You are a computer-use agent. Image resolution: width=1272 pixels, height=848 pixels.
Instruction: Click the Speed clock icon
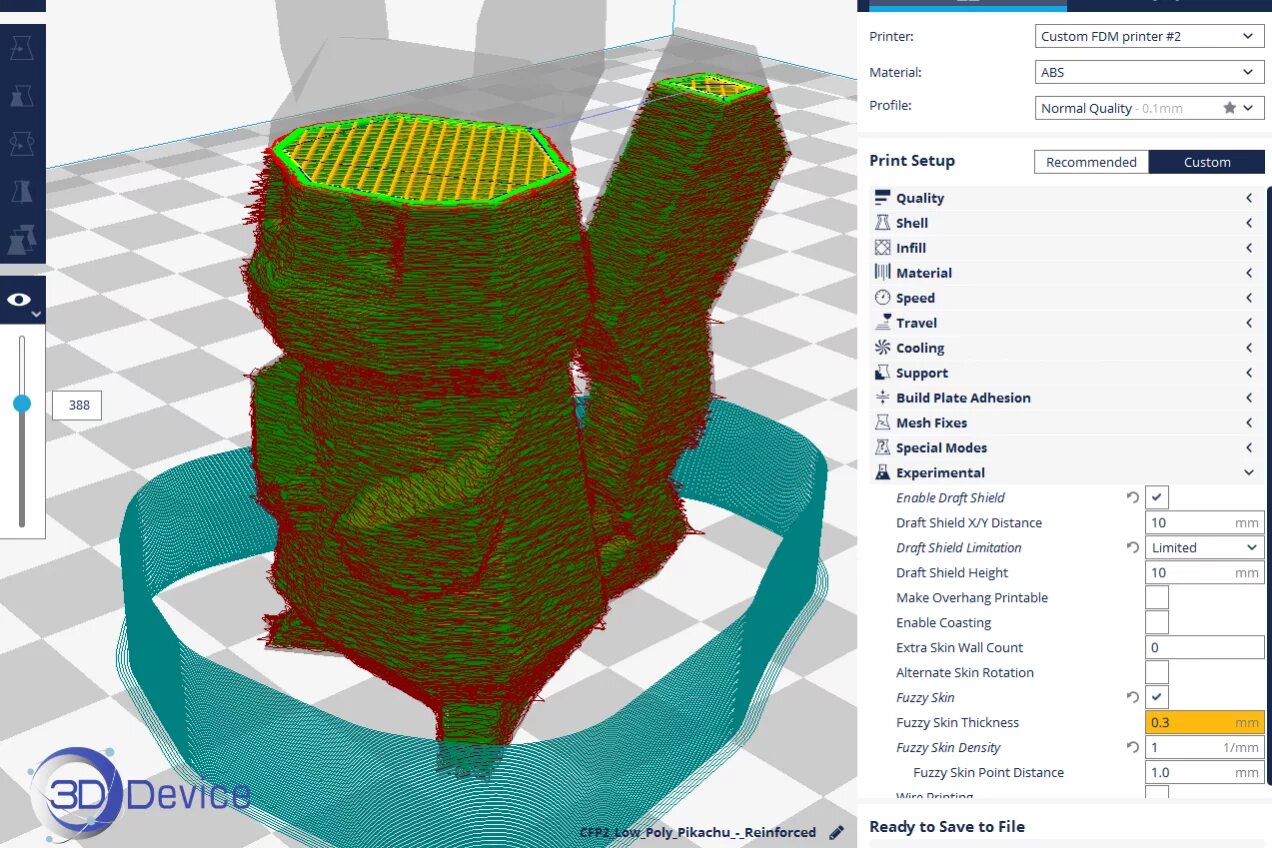(882, 298)
